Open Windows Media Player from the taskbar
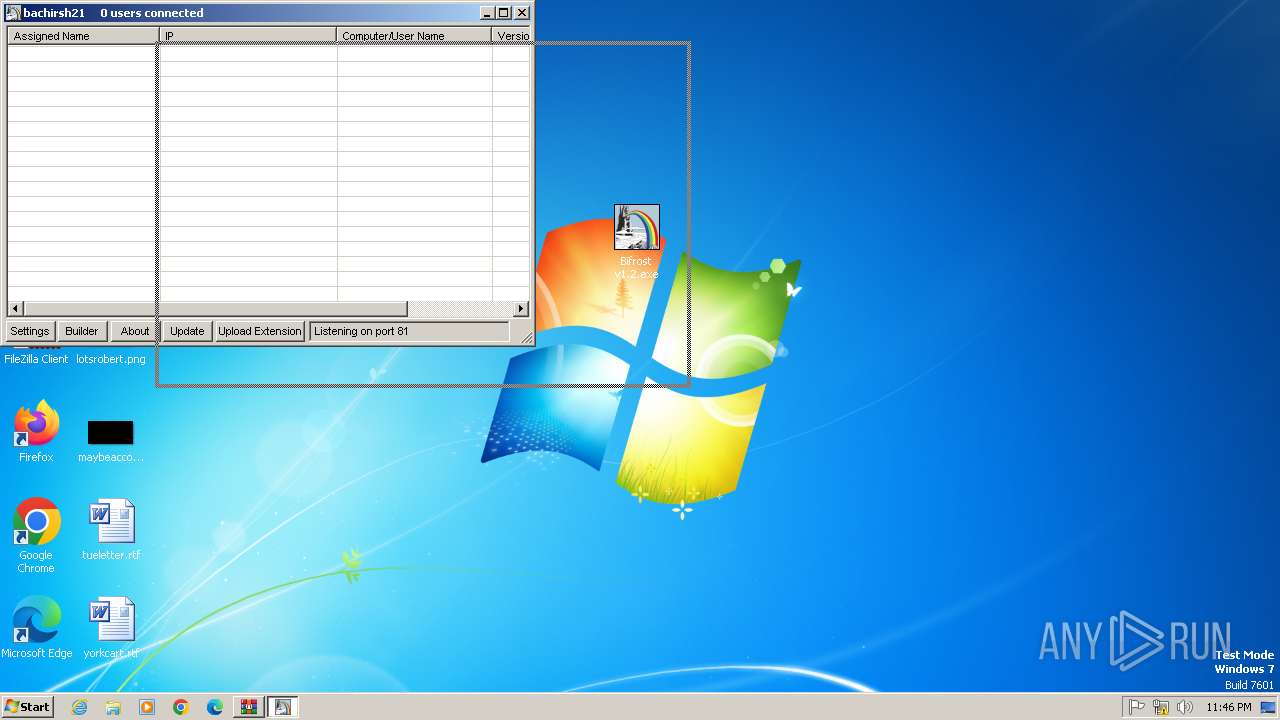 pyautogui.click(x=147, y=707)
